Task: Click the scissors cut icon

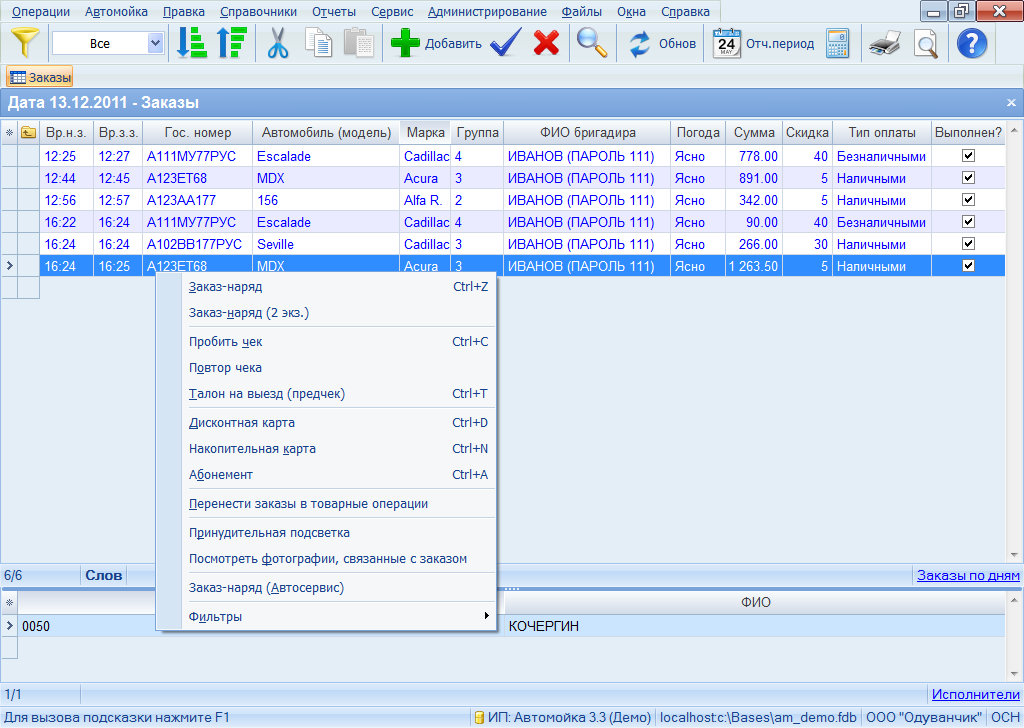Action: click(x=278, y=44)
